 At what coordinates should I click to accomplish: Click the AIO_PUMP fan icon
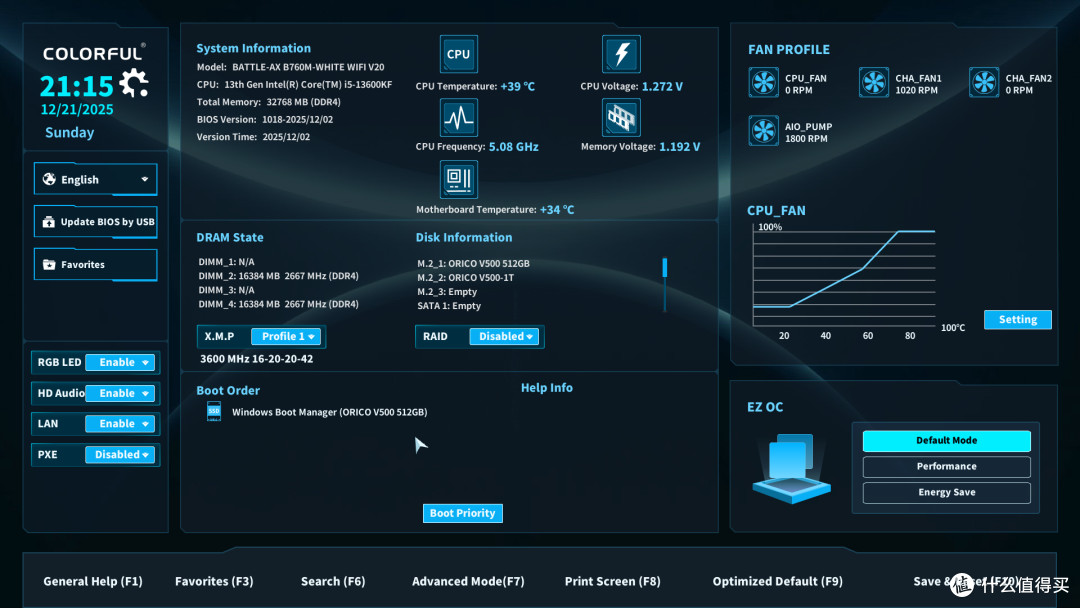point(763,131)
